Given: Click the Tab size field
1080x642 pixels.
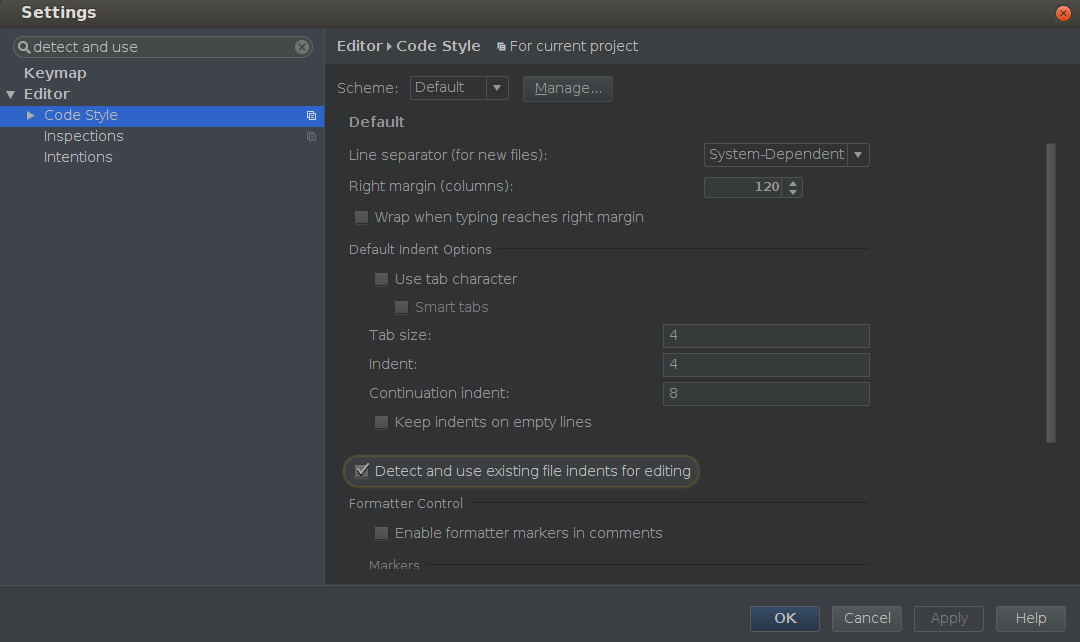Looking at the screenshot, I should coord(766,336).
